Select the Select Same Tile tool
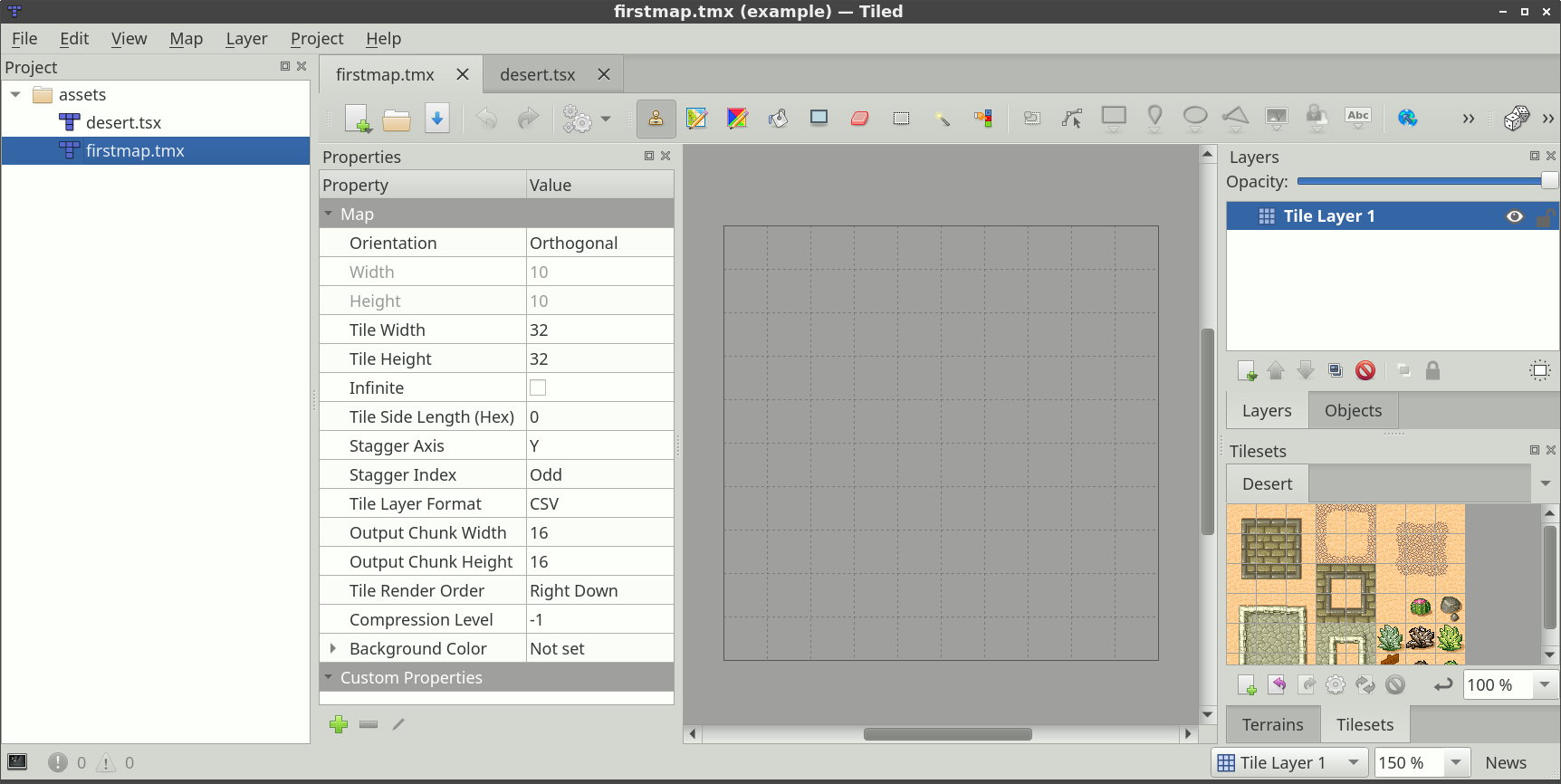1561x784 pixels. 983,119
